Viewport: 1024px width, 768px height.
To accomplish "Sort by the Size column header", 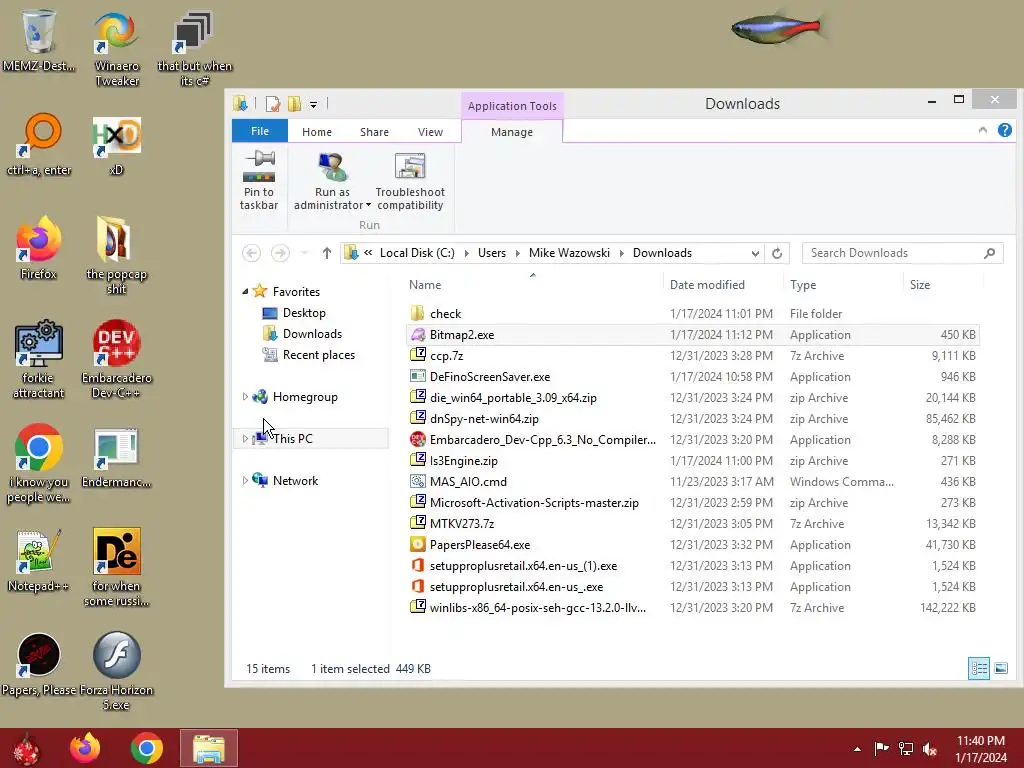I will pyautogui.click(x=943, y=285).
